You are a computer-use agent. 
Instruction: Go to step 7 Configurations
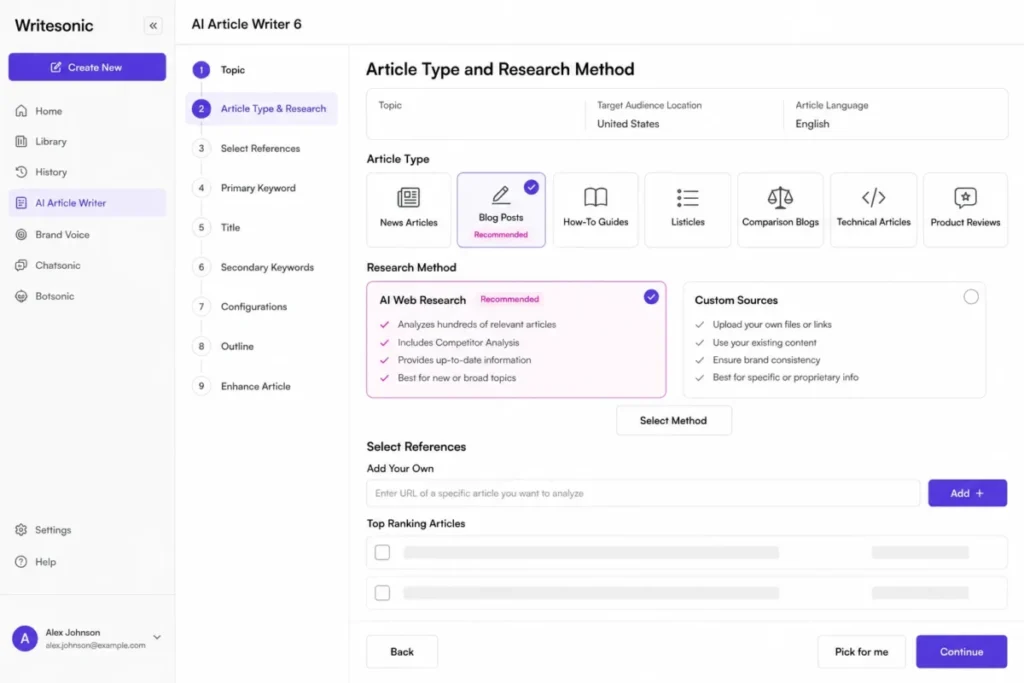[240, 306]
